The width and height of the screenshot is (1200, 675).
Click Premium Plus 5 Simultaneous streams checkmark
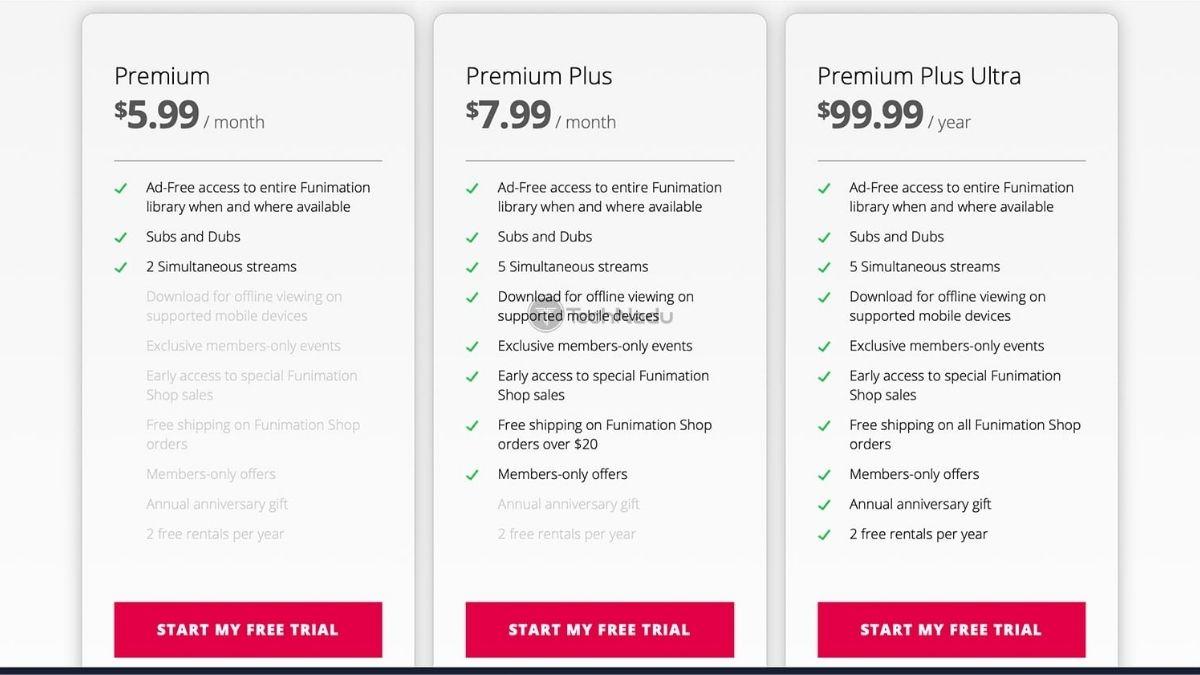point(472,267)
